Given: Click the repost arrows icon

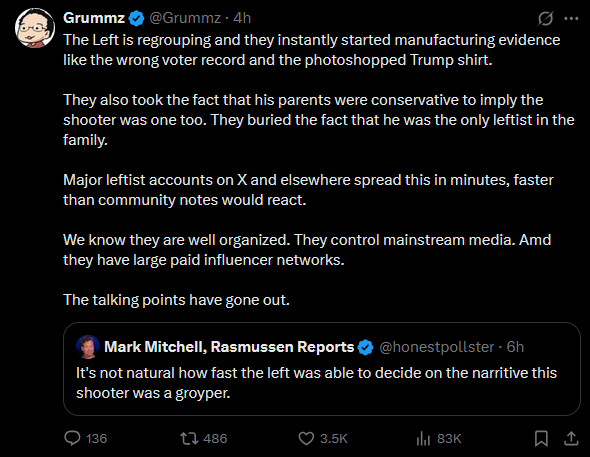Looking at the screenshot, I should (189, 439).
